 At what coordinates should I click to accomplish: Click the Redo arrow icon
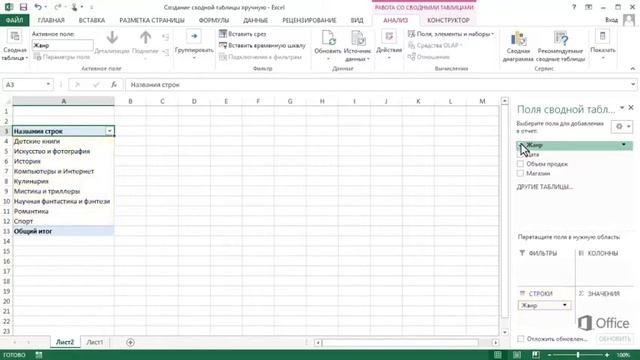click(x=58, y=7)
